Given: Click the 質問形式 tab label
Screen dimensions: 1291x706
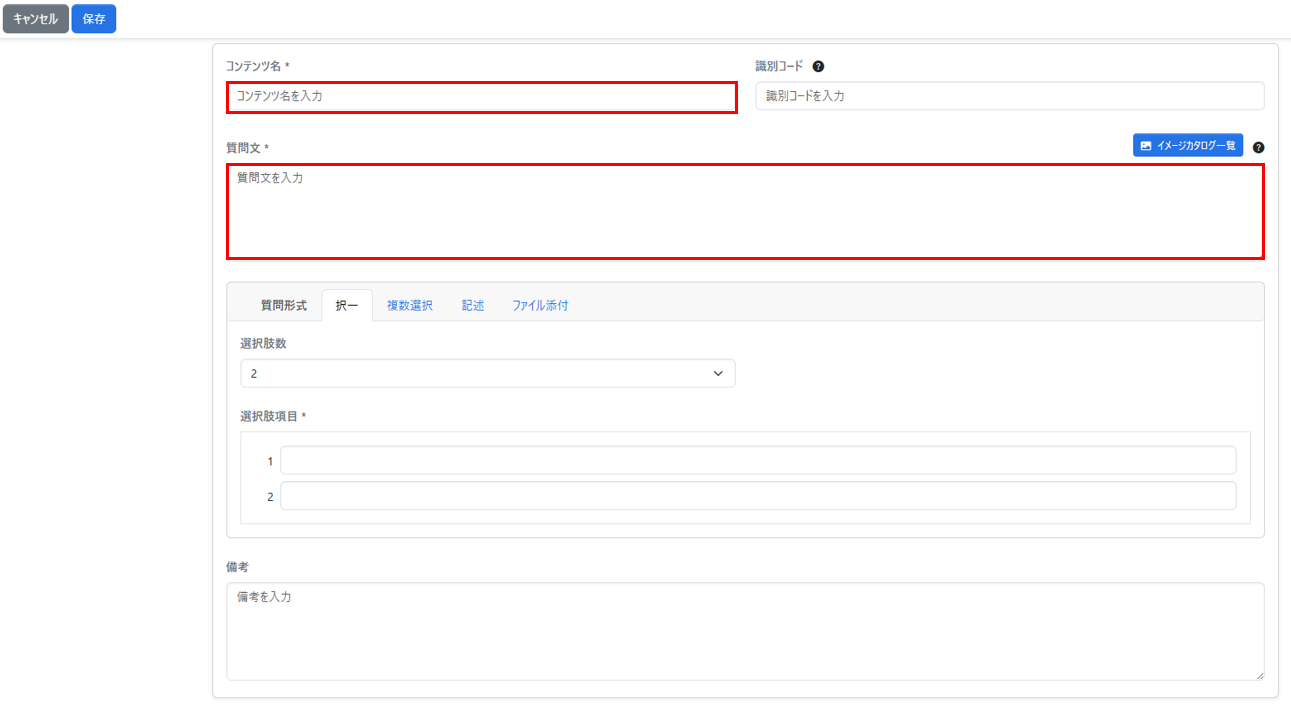Looking at the screenshot, I should (x=284, y=306).
